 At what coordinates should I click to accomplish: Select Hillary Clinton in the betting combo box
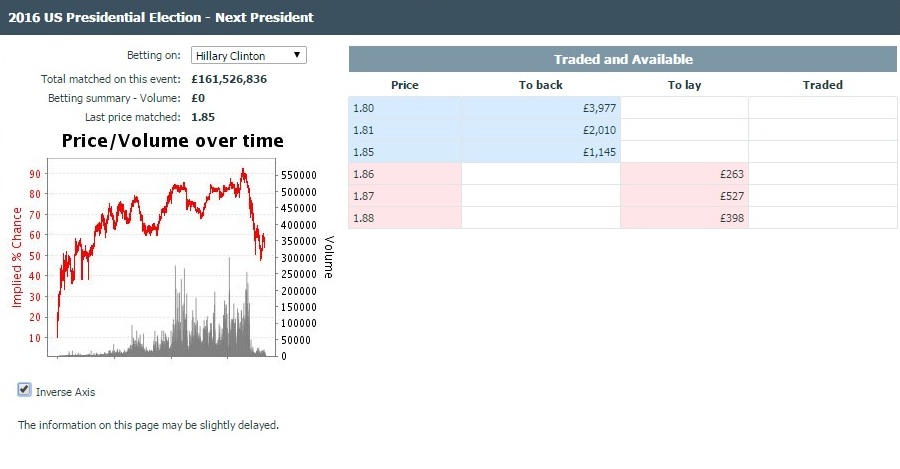click(x=249, y=55)
